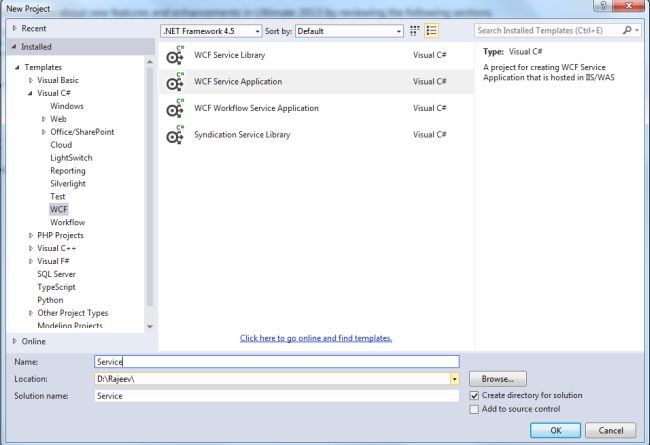This screenshot has height=445, width=650.
Task: Toggle Create directory for solution checkbox
Action: pos(474,396)
